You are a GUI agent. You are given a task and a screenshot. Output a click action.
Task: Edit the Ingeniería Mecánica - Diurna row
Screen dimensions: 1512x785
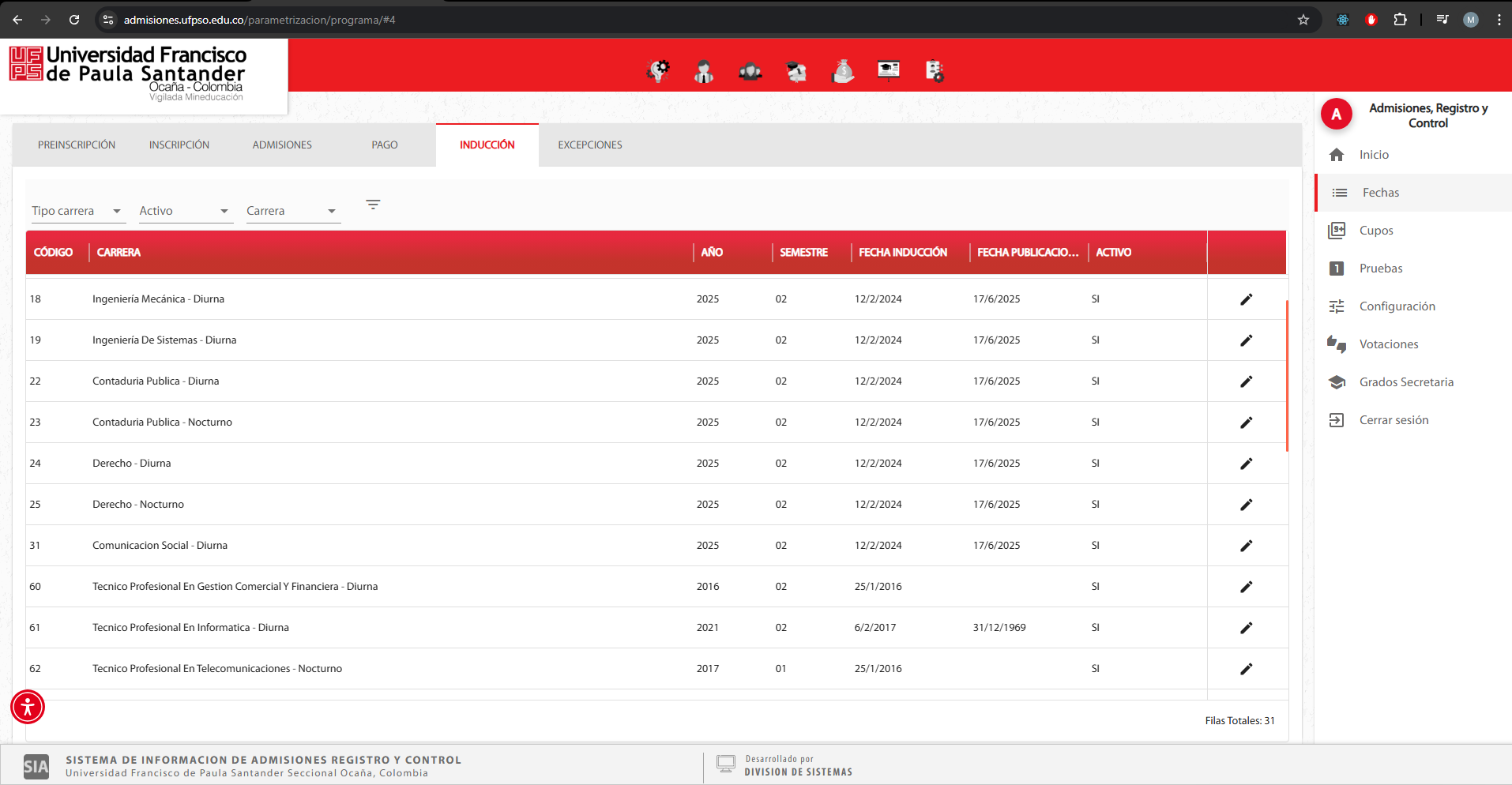click(1246, 299)
